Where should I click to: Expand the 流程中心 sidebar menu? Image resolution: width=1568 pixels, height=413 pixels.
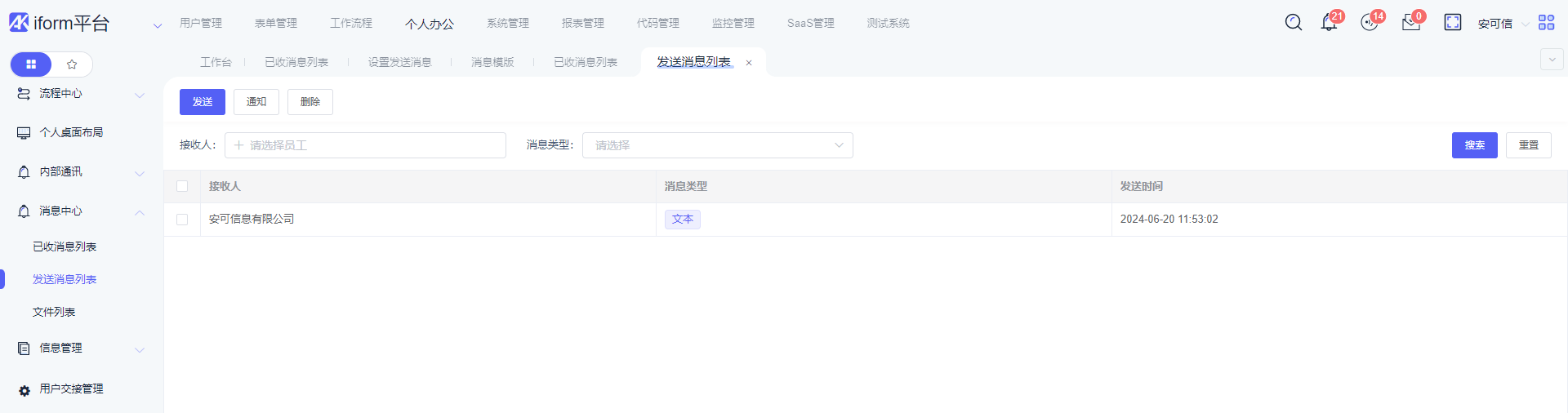pyautogui.click(x=80, y=94)
